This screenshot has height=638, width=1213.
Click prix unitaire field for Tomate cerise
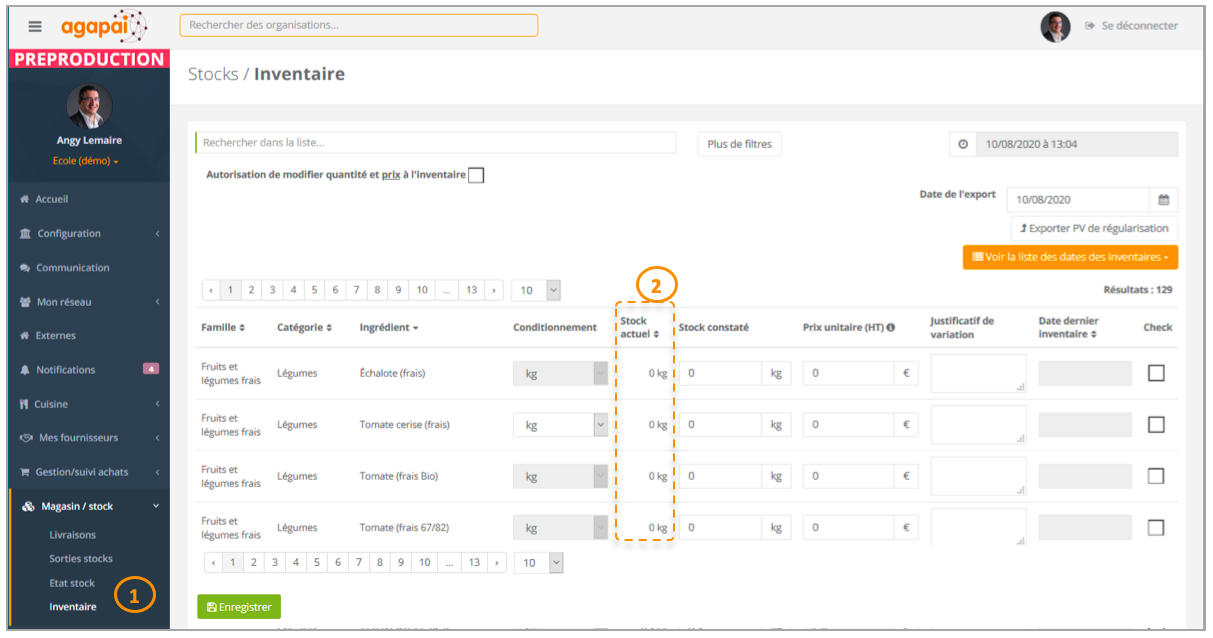click(x=848, y=424)
